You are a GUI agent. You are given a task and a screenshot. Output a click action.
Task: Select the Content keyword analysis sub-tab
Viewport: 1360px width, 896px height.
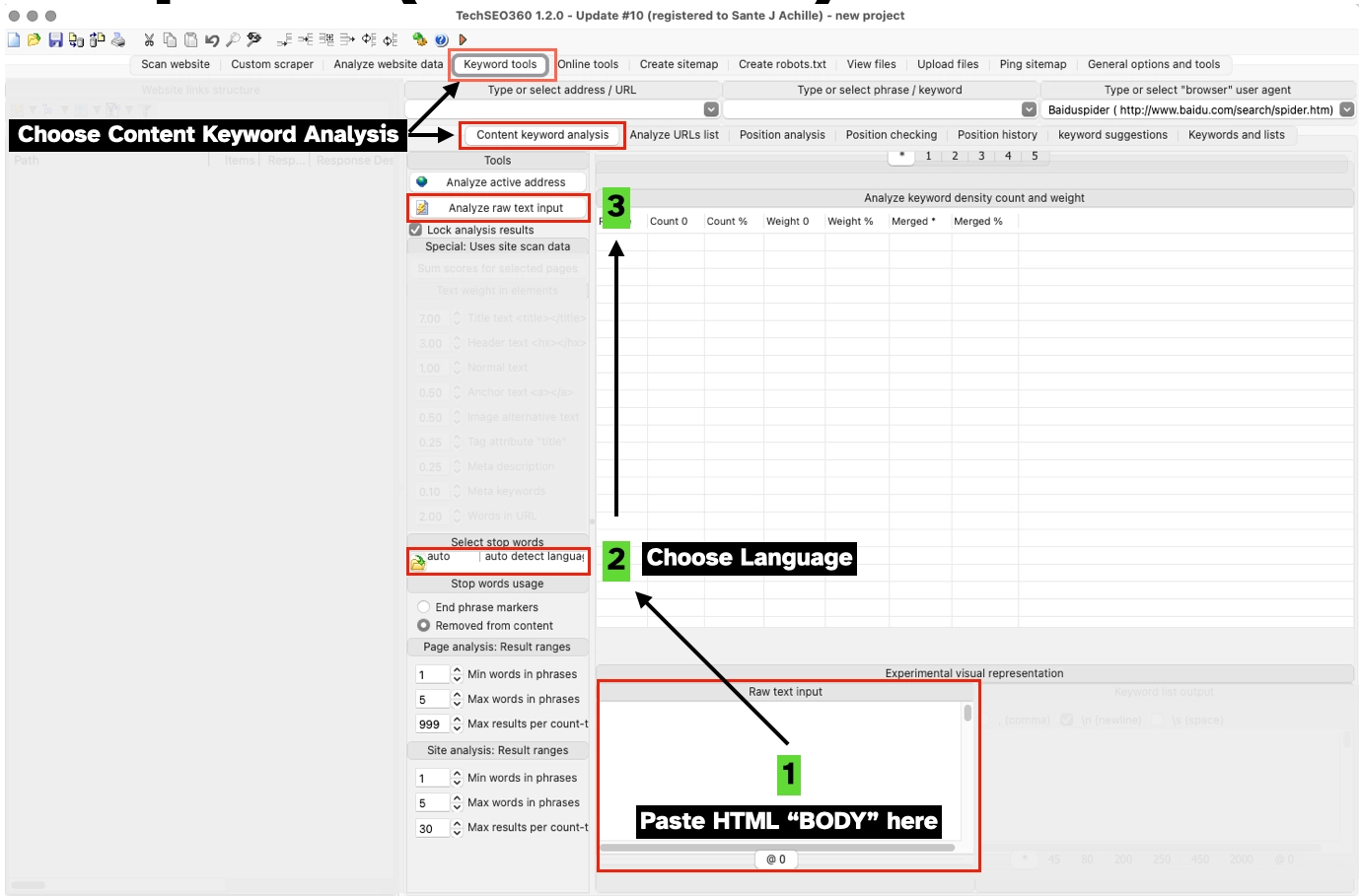click(x=543, y=135)
